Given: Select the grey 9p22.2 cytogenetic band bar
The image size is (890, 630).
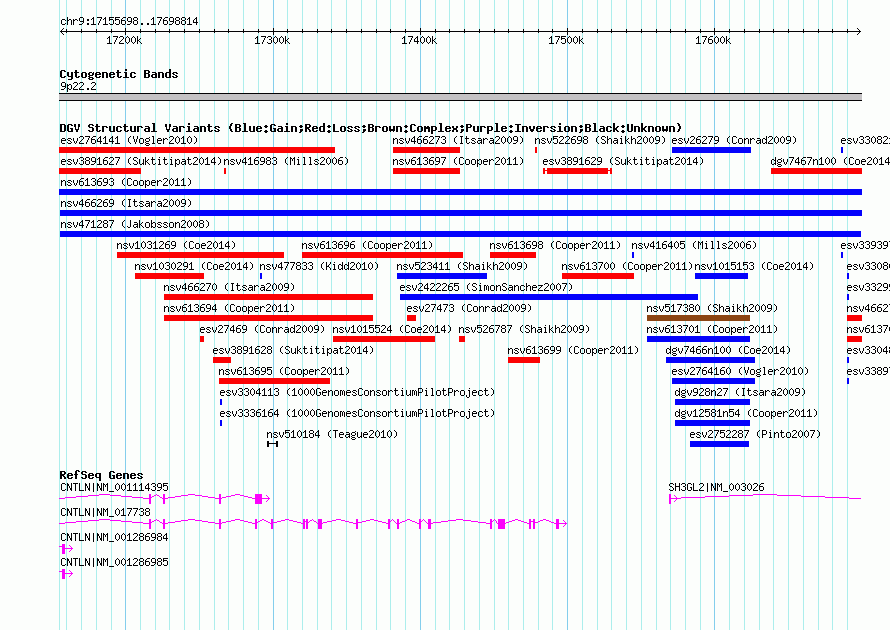Looking at the screenshot, I should (x=460, y=97).
